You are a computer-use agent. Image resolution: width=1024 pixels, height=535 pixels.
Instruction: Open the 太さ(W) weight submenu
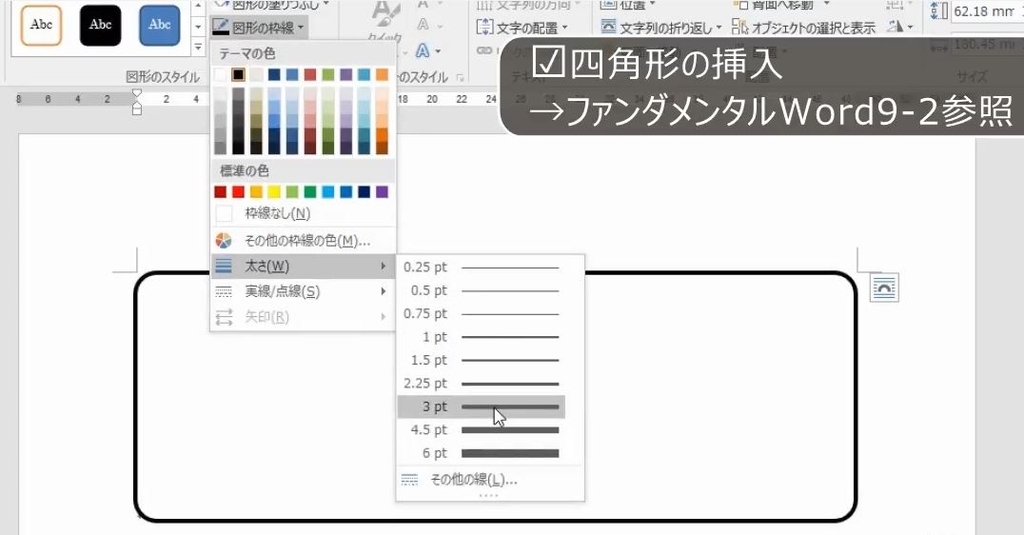click(303, 266)
